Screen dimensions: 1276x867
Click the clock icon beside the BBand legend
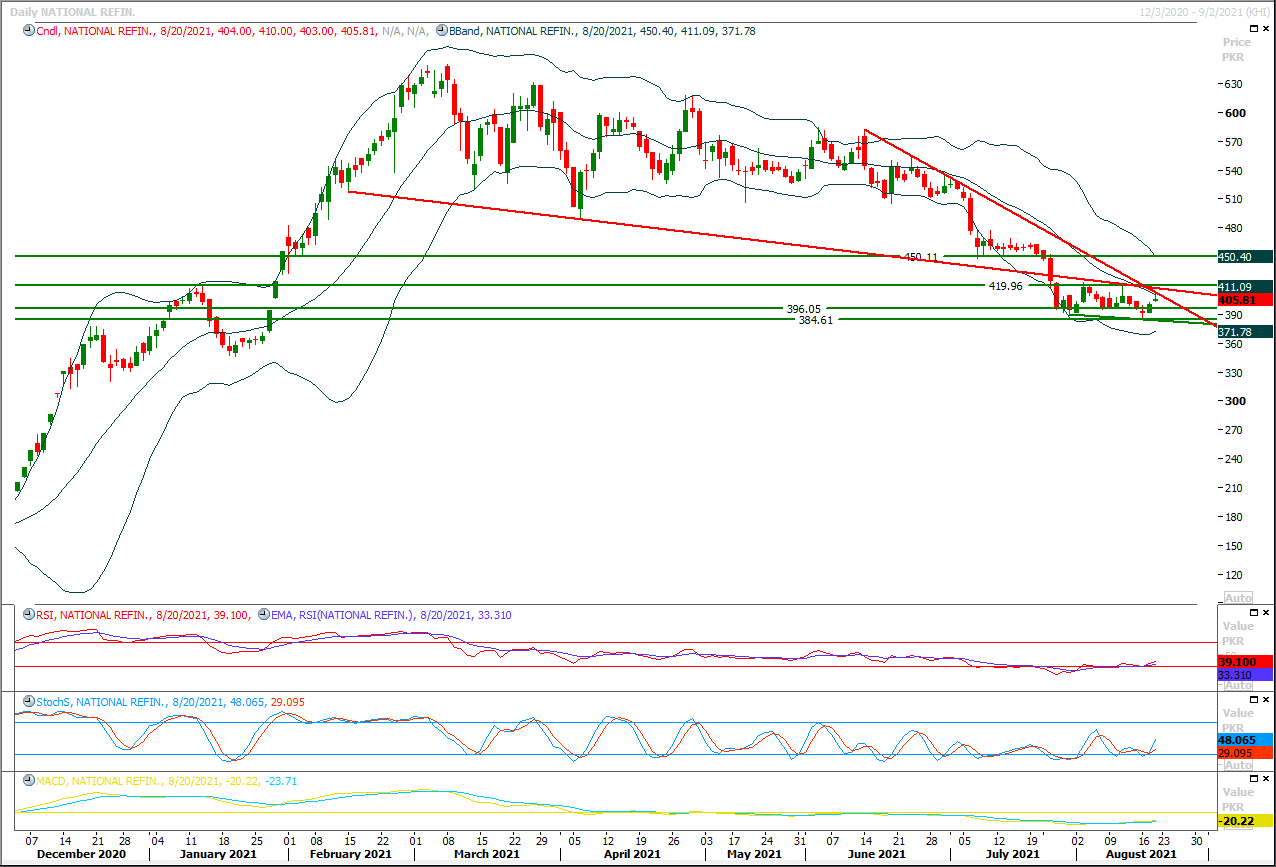441,31
